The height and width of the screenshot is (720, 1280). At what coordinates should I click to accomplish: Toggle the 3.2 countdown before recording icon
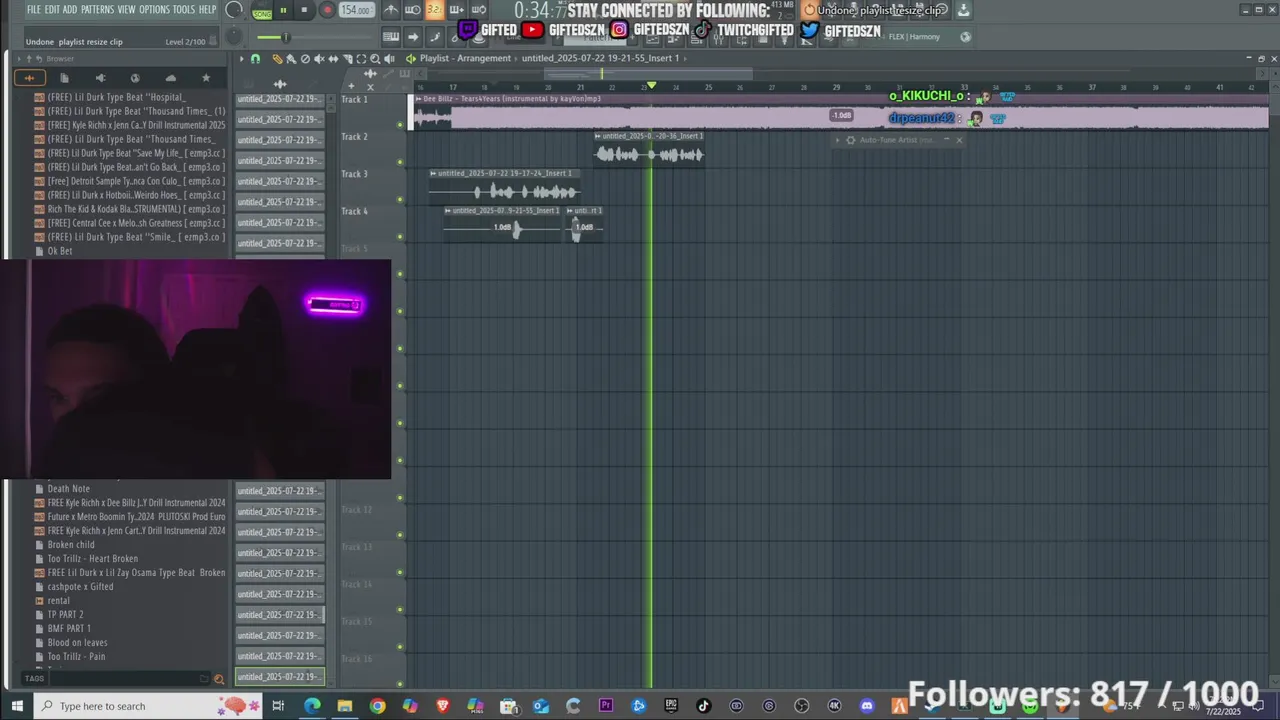tap(434, 10)
